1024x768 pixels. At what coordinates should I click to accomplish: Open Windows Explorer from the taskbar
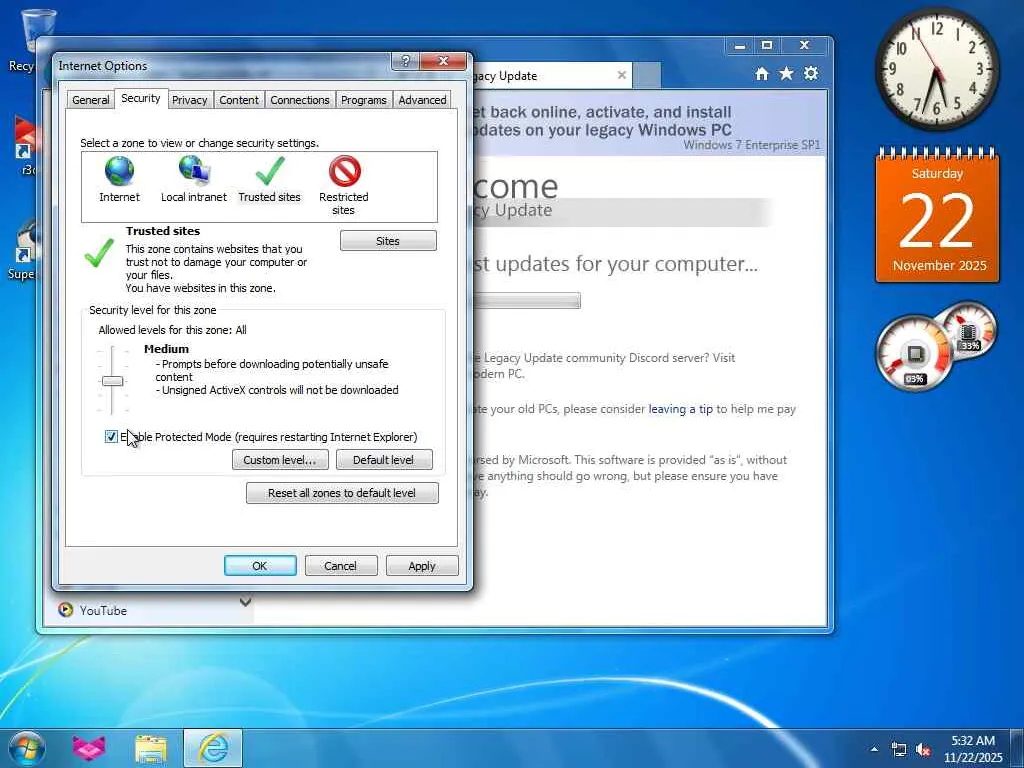click(x=151, y=748)
